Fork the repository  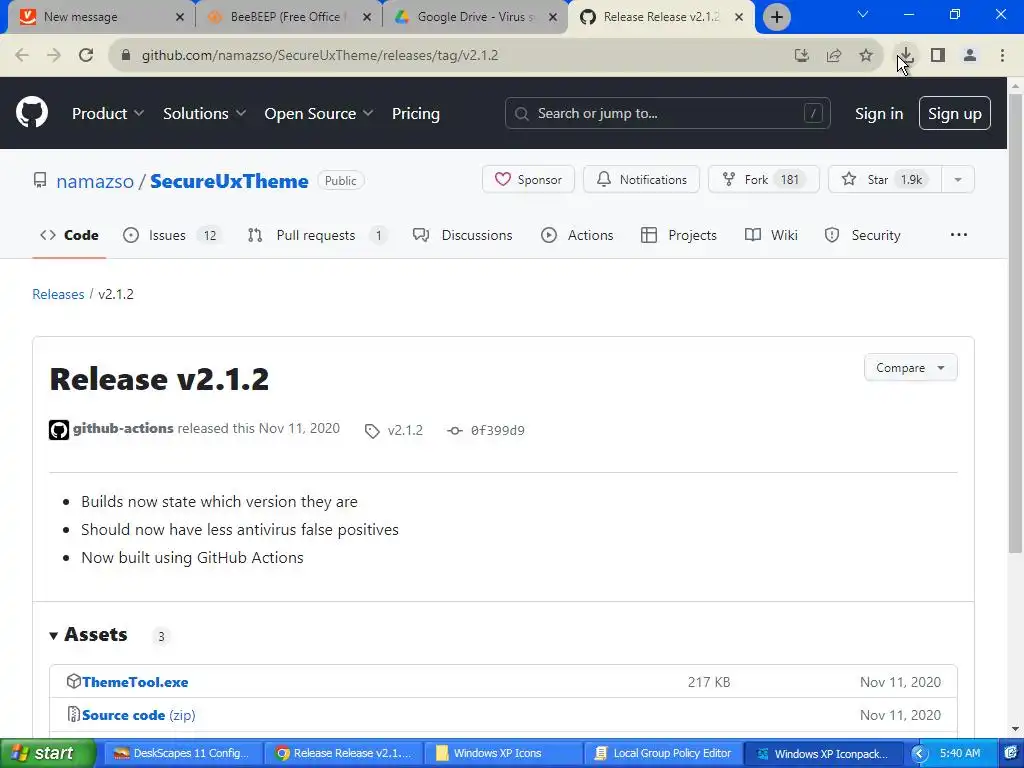(763, 180)
